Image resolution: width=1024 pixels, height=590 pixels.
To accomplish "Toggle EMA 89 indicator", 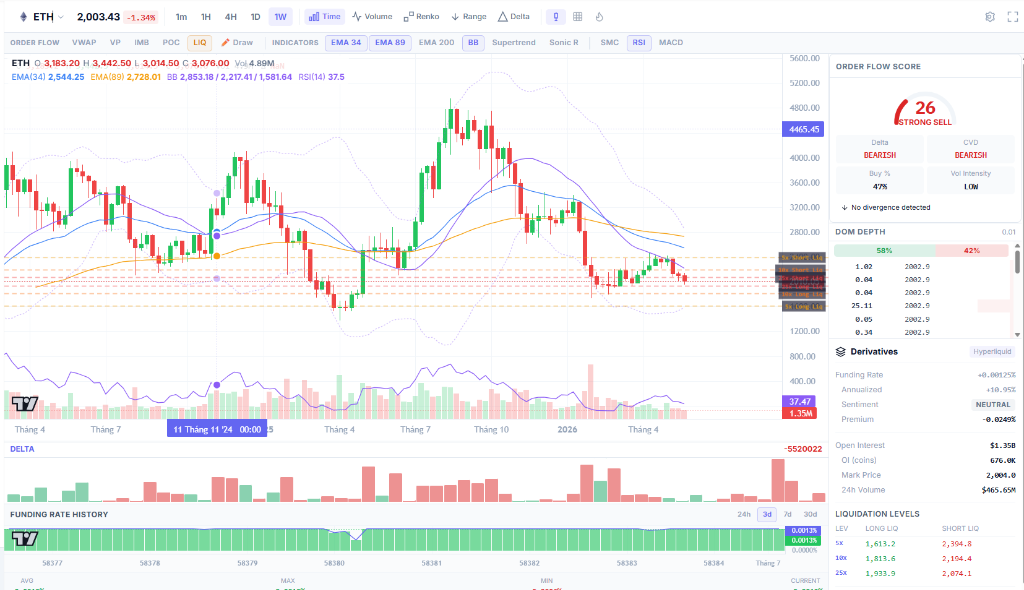I will coord(390,42).
